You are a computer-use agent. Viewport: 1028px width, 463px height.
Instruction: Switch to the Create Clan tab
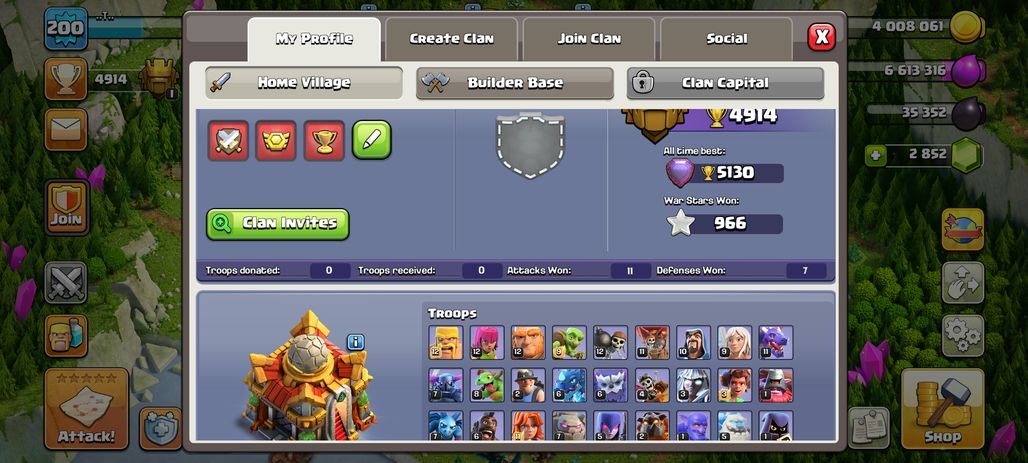451,39
